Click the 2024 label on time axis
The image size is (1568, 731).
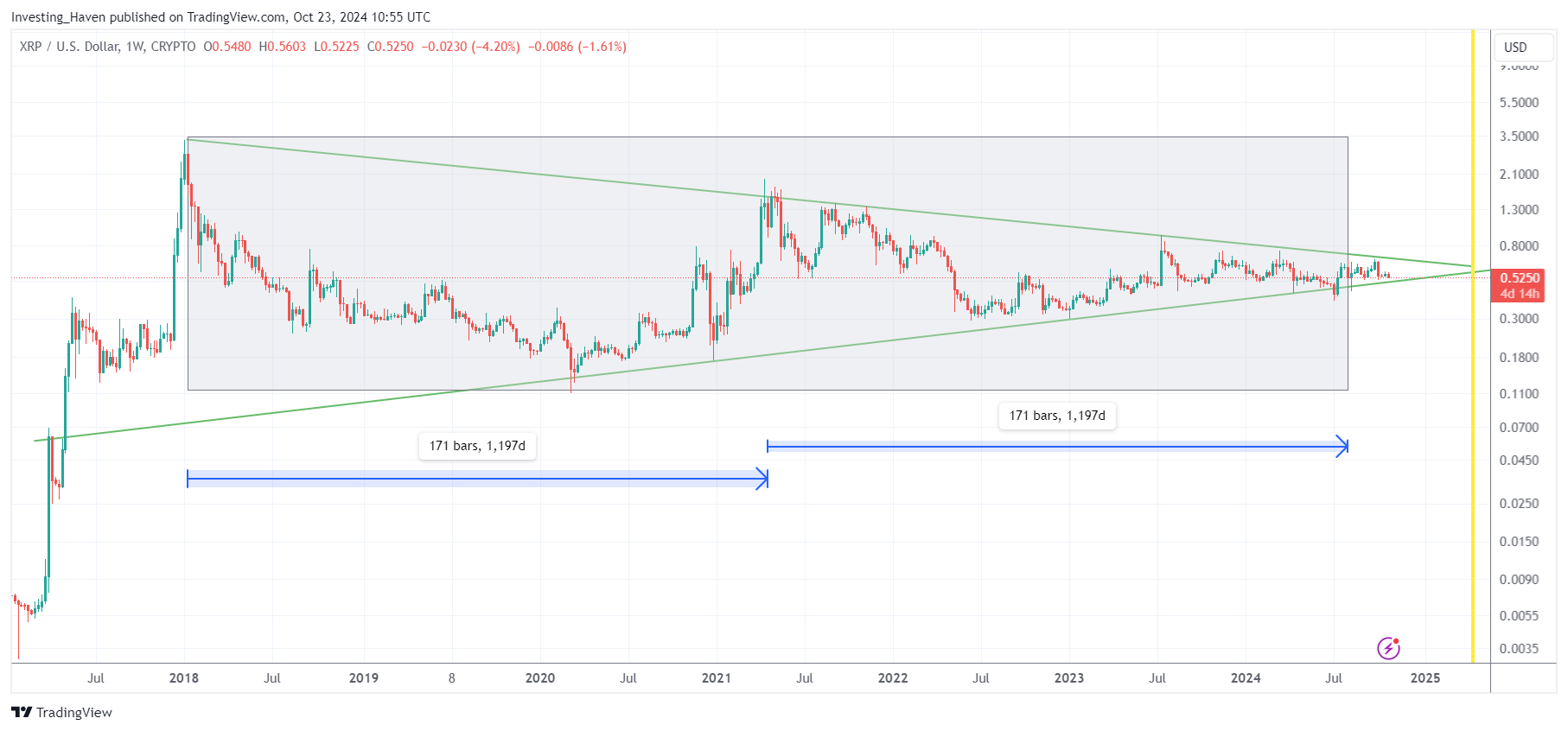coord(1246,678)
